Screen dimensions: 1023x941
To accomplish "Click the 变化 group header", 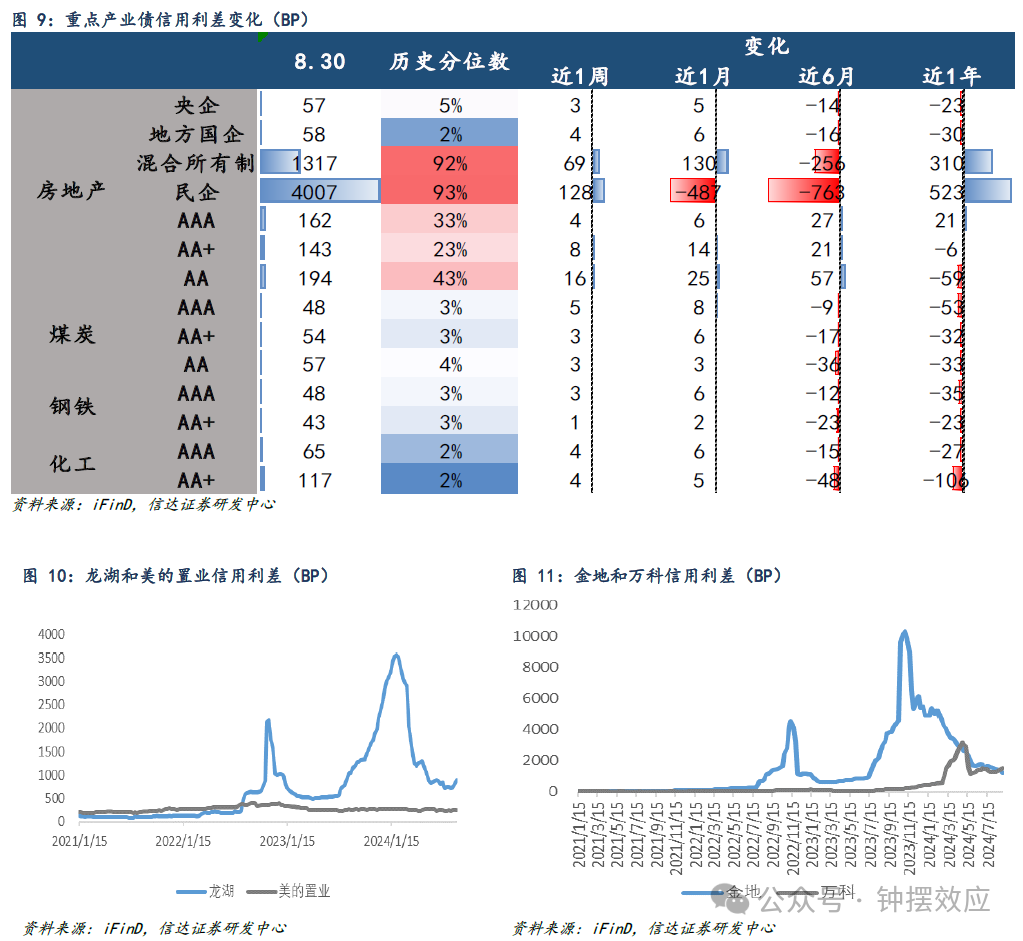I will [x=767, y=46].
